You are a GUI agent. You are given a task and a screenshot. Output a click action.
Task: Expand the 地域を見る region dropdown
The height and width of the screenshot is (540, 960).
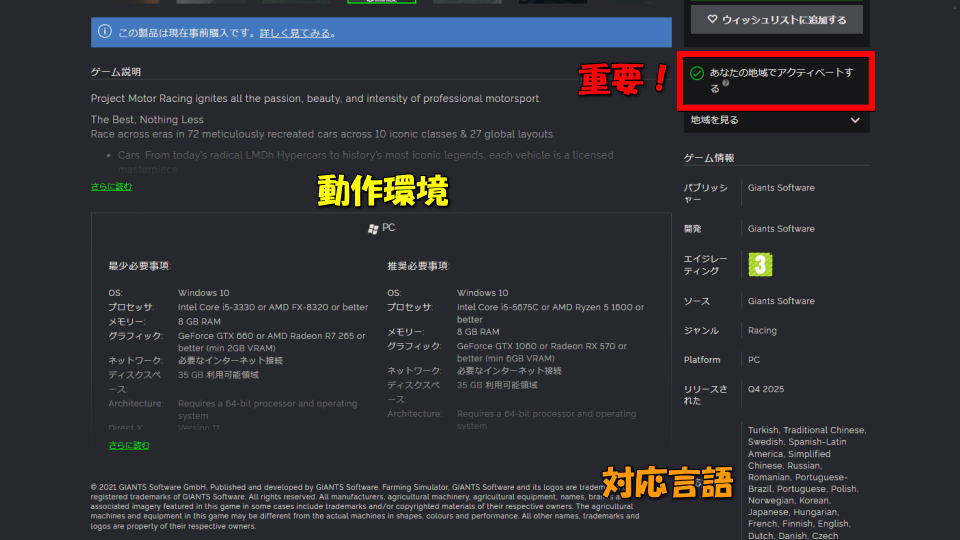pyautogui.click(x=776, y=120)
